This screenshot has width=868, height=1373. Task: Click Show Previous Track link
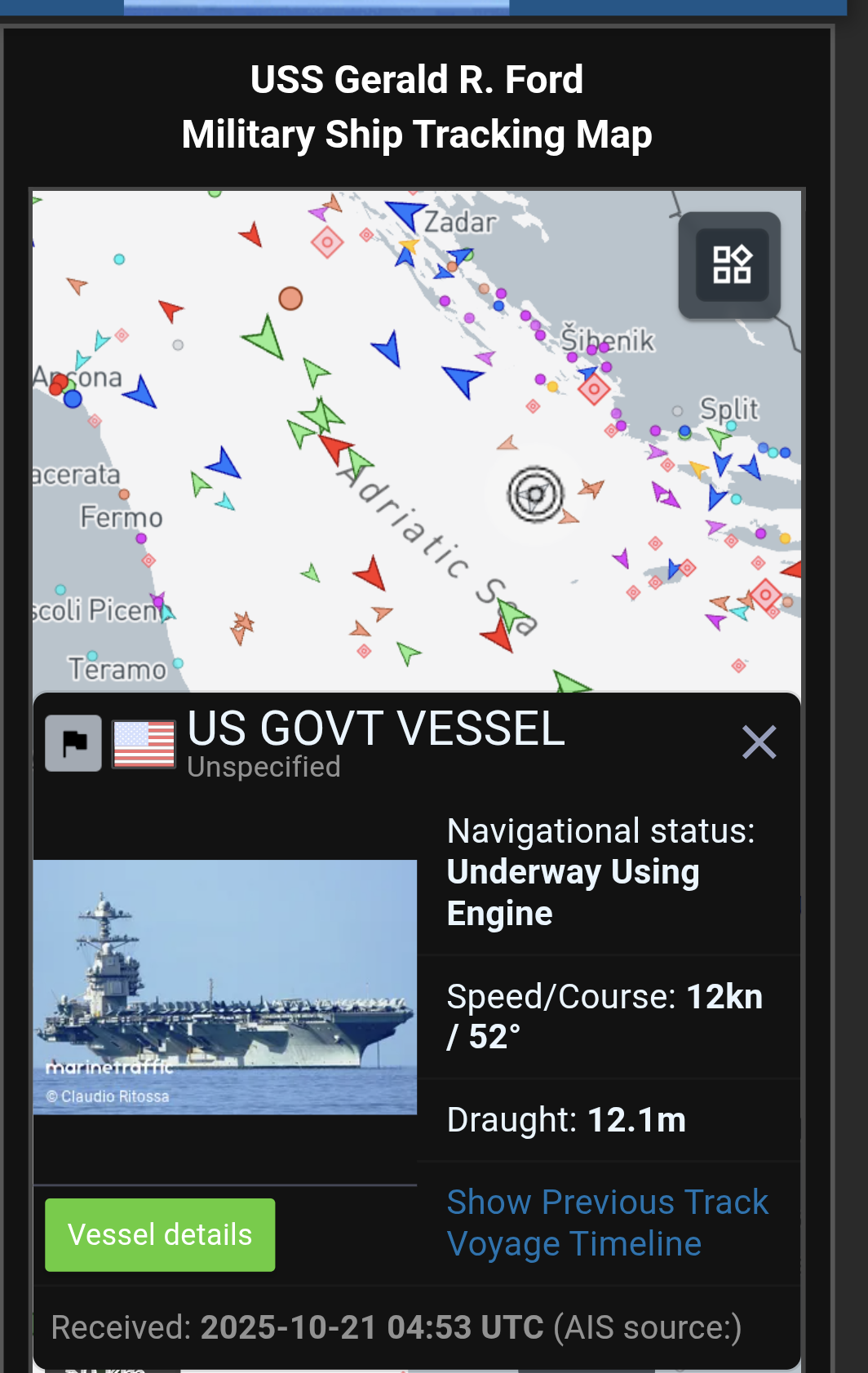[608, 1202]
